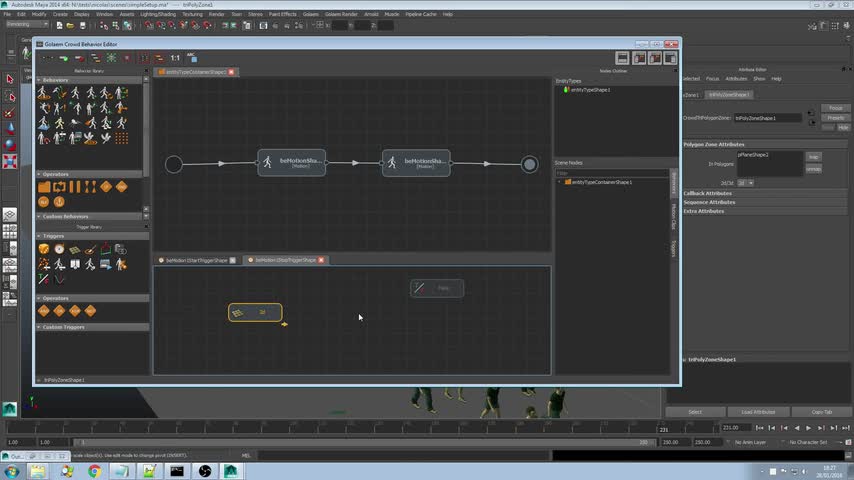Click the first layout icon in editor's top-right
This screenshot has width=854, height=480.
click(x=622, y=58)
